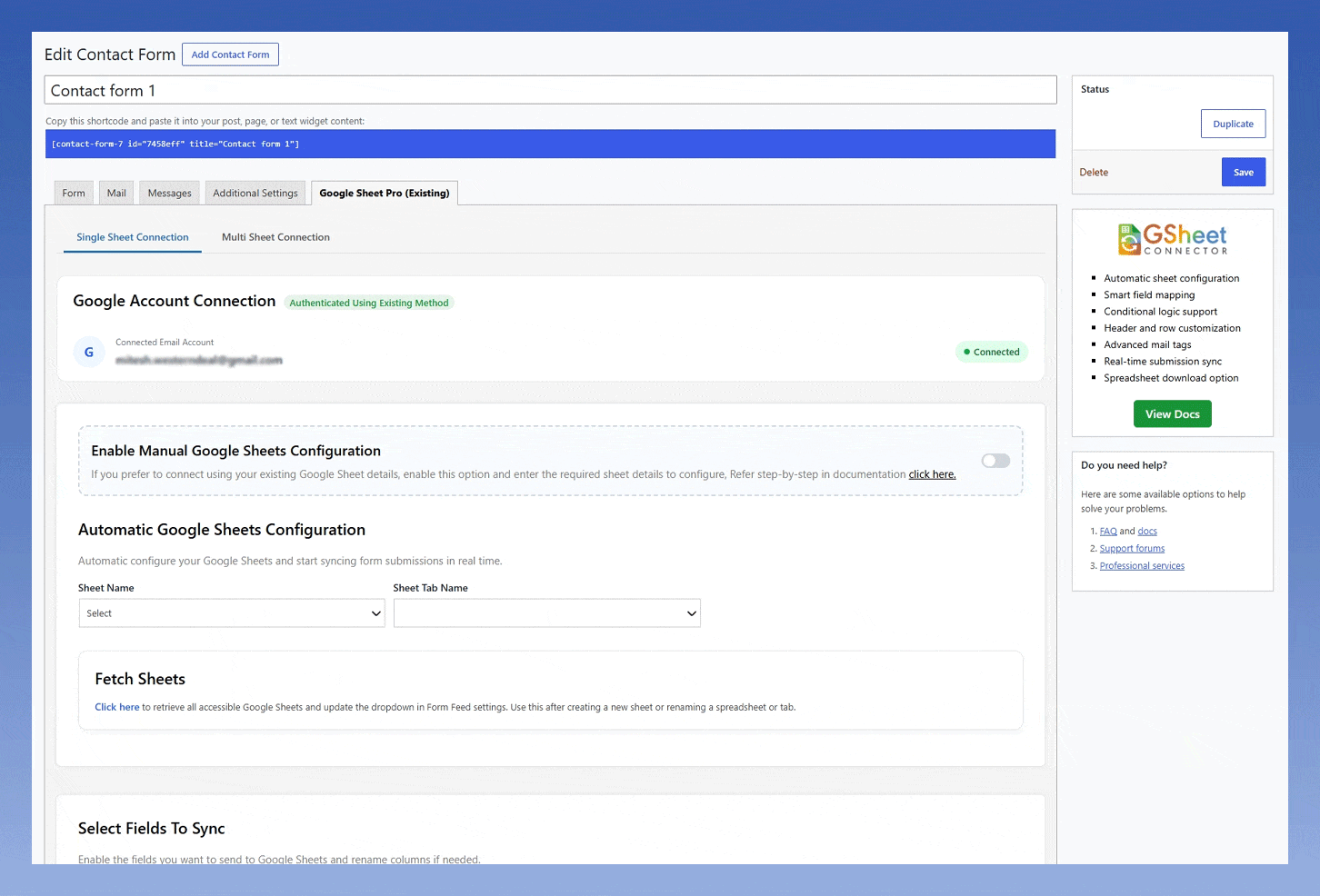The width and height of the screenshot is (1320, 896).
Task: Click 'Conditional logic support' feature text
Action: (x=1160, y=312)
